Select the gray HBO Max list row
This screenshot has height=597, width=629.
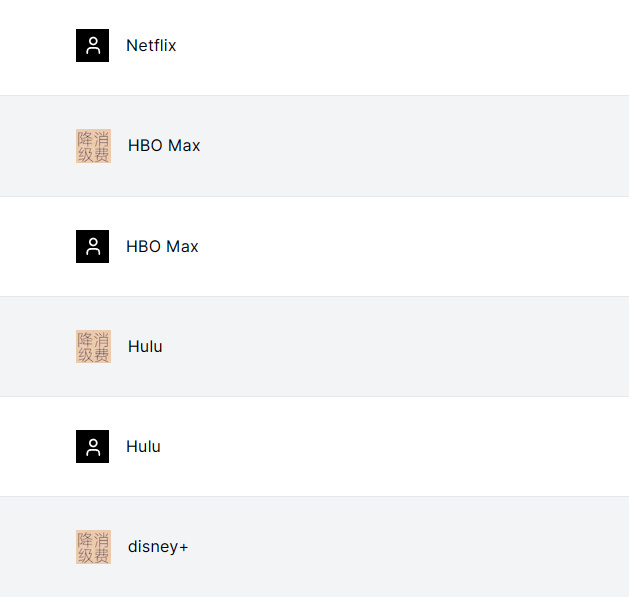click(314, 146)
